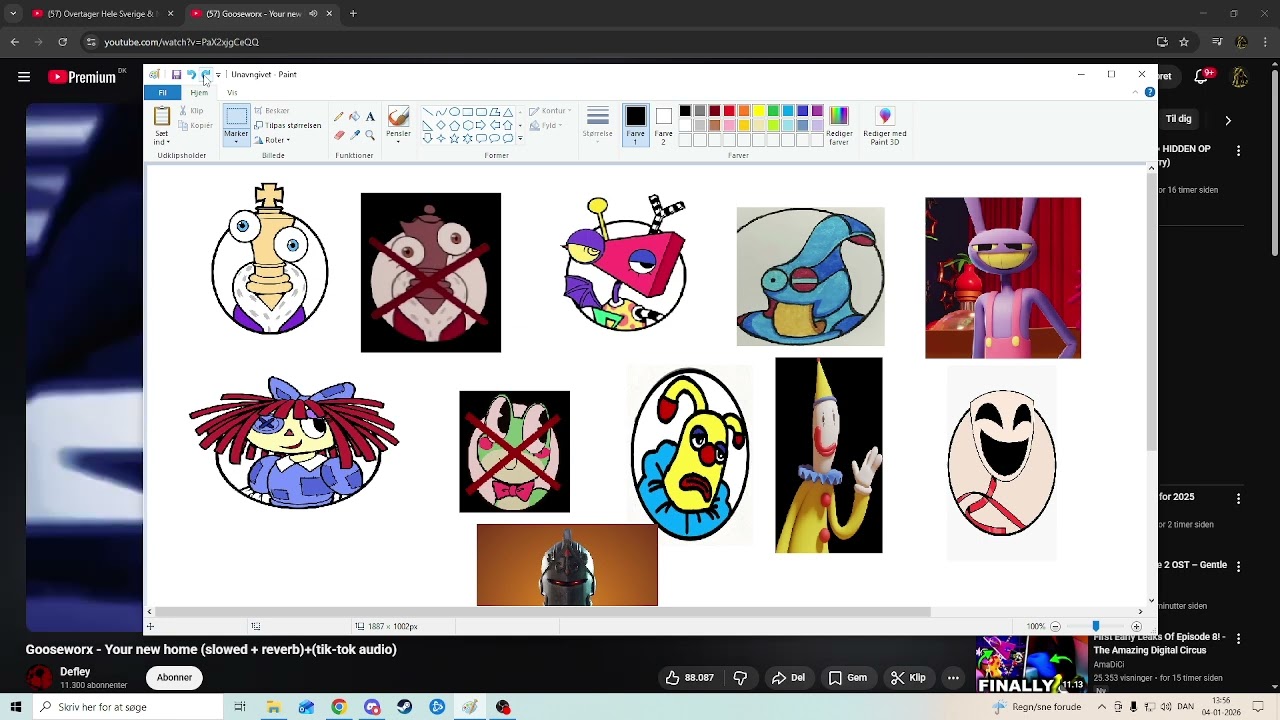1280x720 pixels.
Task: Select the Eraser tool
Action: pyautogui.click(x=339, y=135)
